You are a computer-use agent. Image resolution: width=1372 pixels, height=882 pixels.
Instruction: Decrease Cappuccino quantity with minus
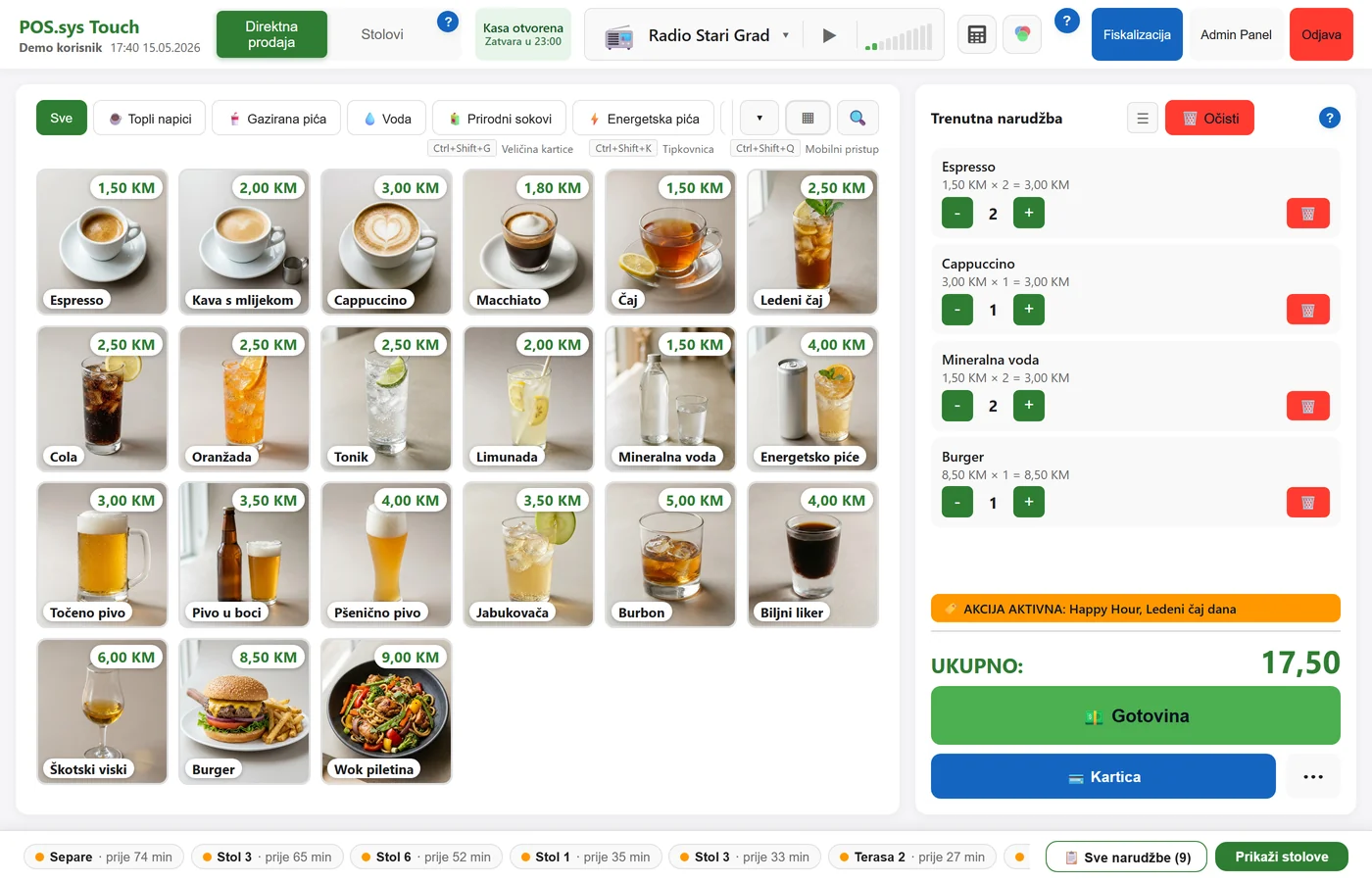(957, 310)
